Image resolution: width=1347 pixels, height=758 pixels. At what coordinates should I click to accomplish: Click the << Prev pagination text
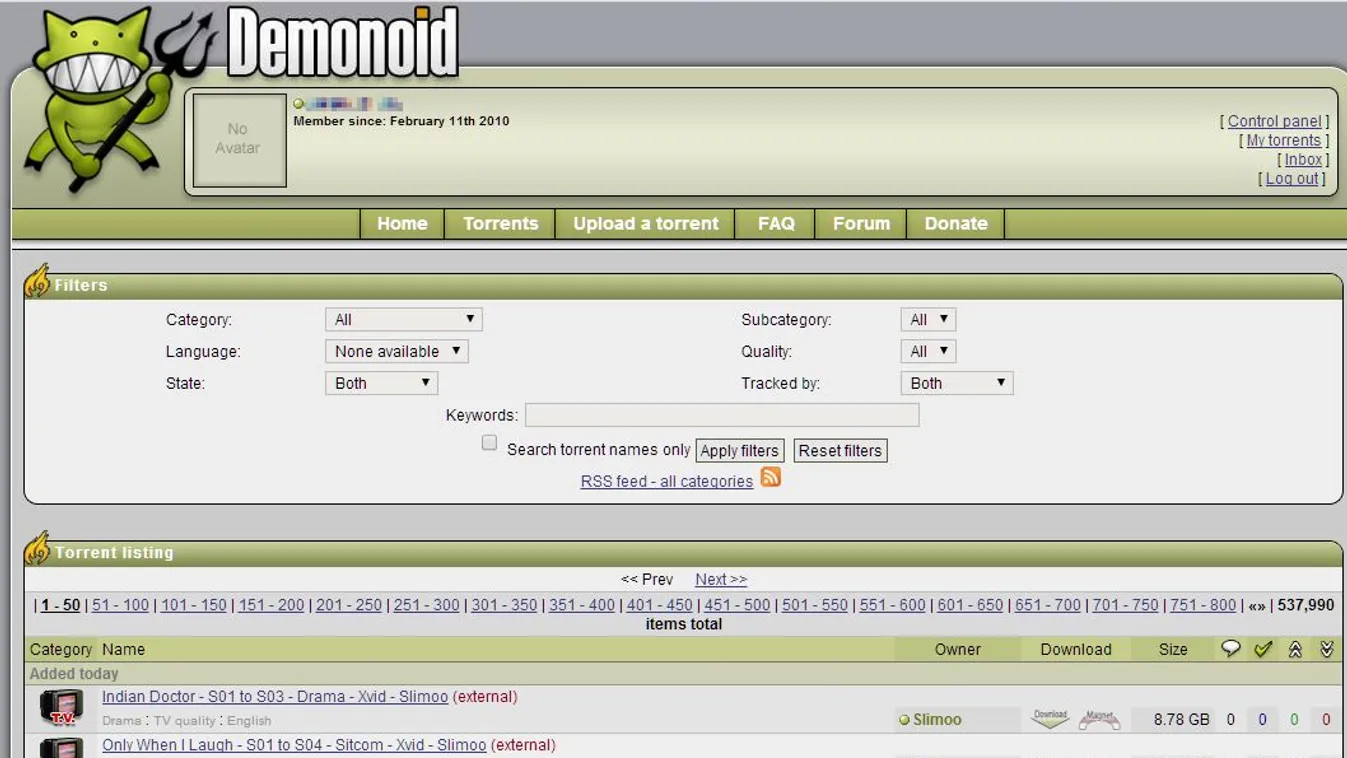coord(647,580)
